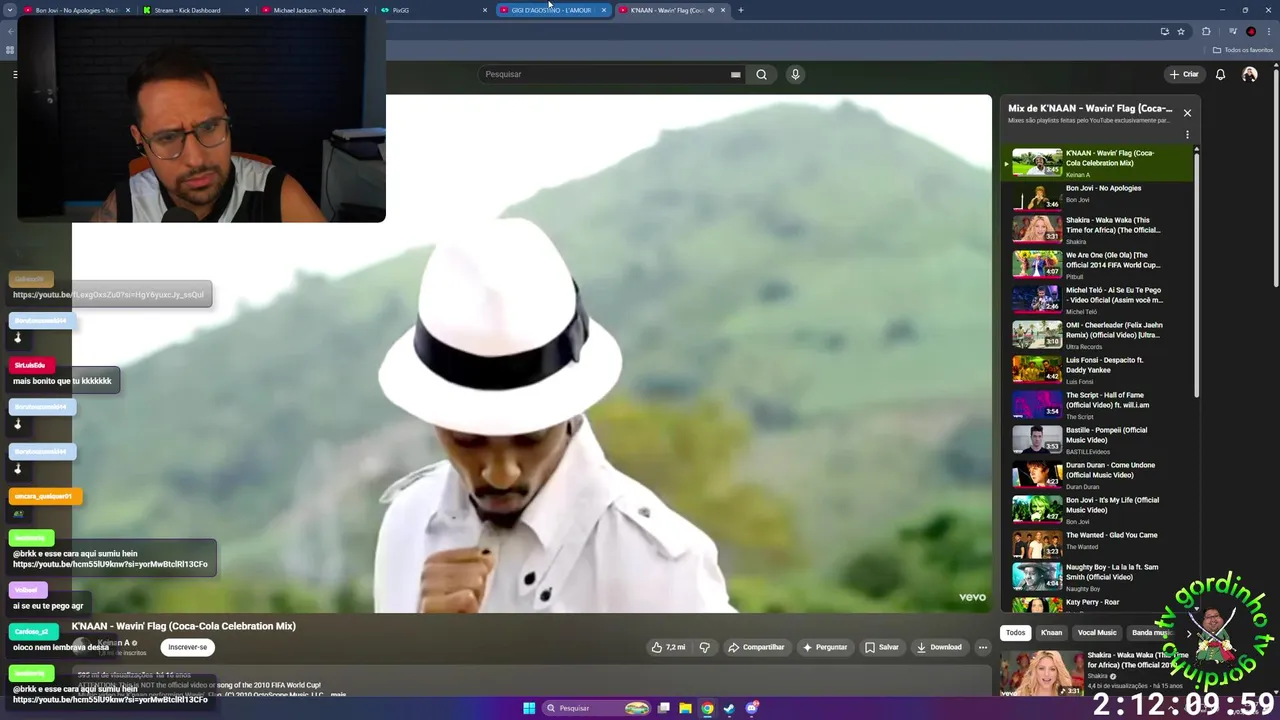The image size is (1280, 720).
Task: Play Bastille - Pompeii playlist item
Action: tap(1095, 440)
